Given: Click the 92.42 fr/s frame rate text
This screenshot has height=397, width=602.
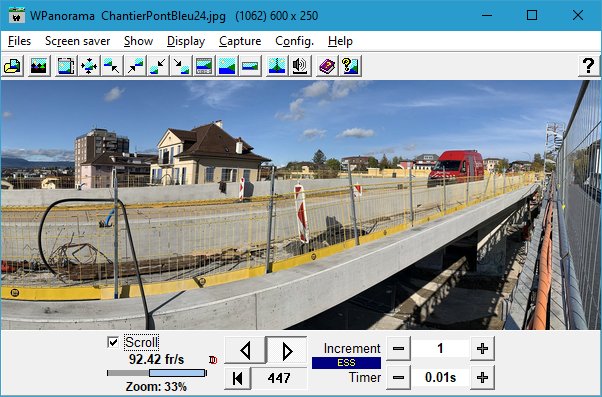Looking at the screenshot, I should pos(157,359).
